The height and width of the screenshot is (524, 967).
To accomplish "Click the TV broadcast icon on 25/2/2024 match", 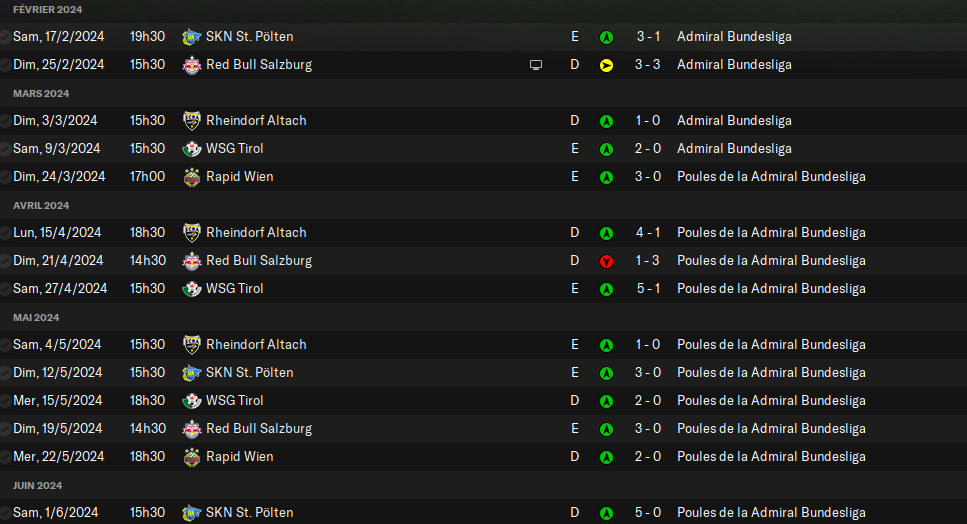I will tap(536, 65).
